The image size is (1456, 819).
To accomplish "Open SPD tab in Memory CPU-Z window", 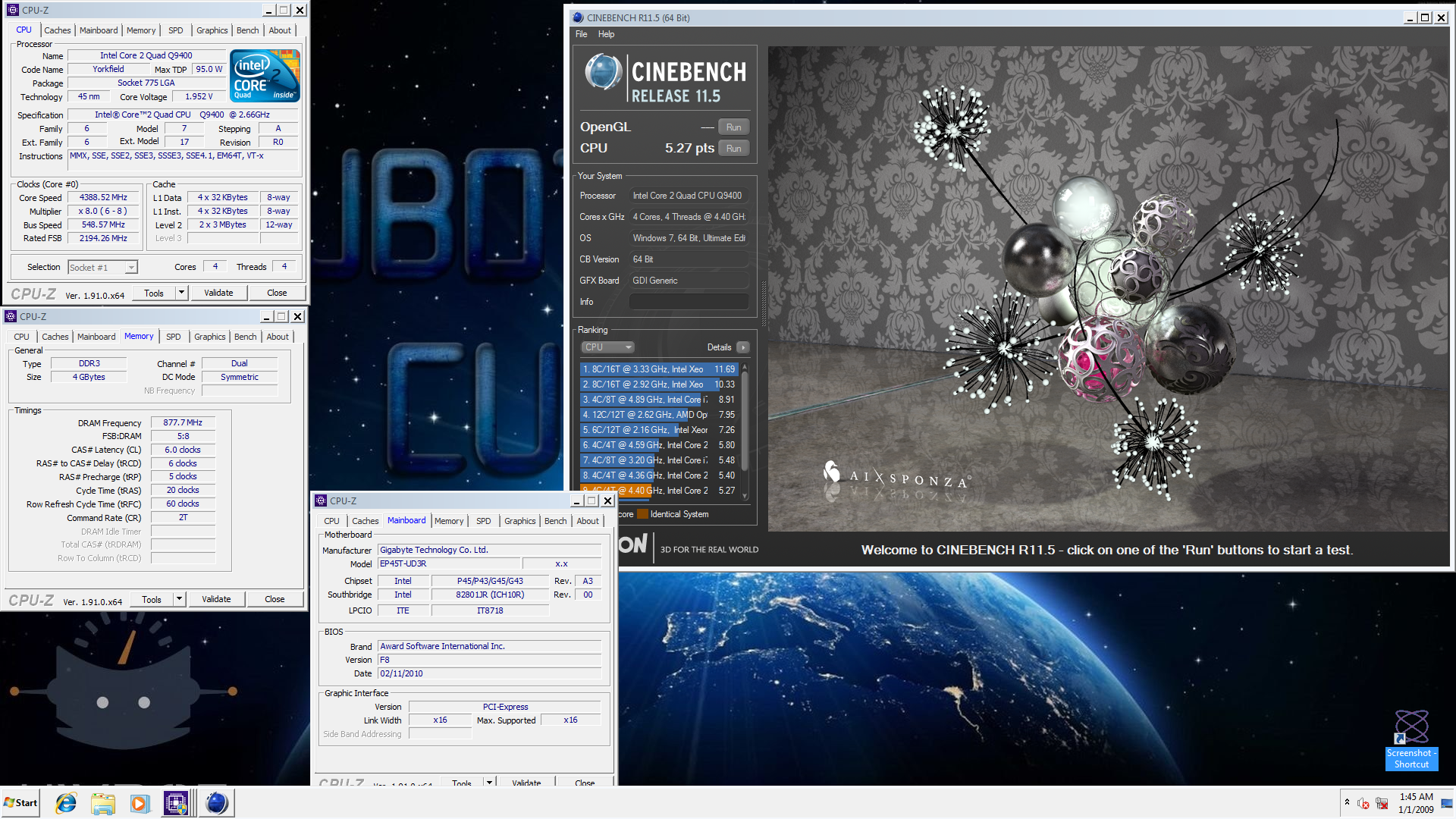I will click(173, 337).
